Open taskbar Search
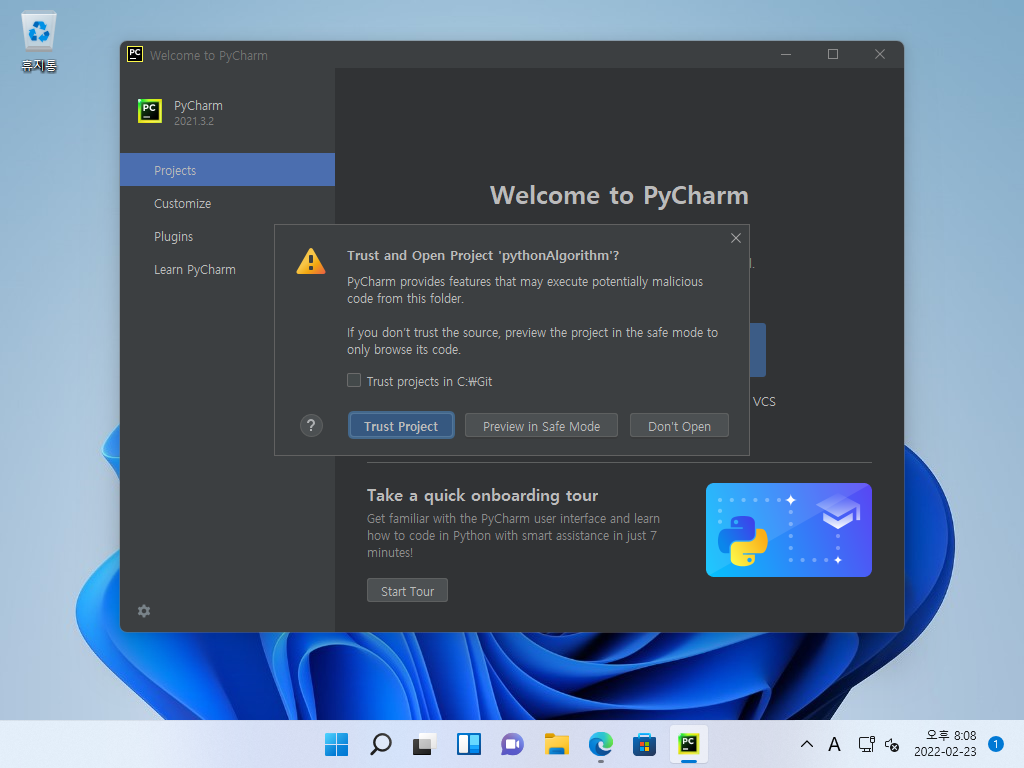Viewport: 1024px width, 768px height. pos(381,744)
